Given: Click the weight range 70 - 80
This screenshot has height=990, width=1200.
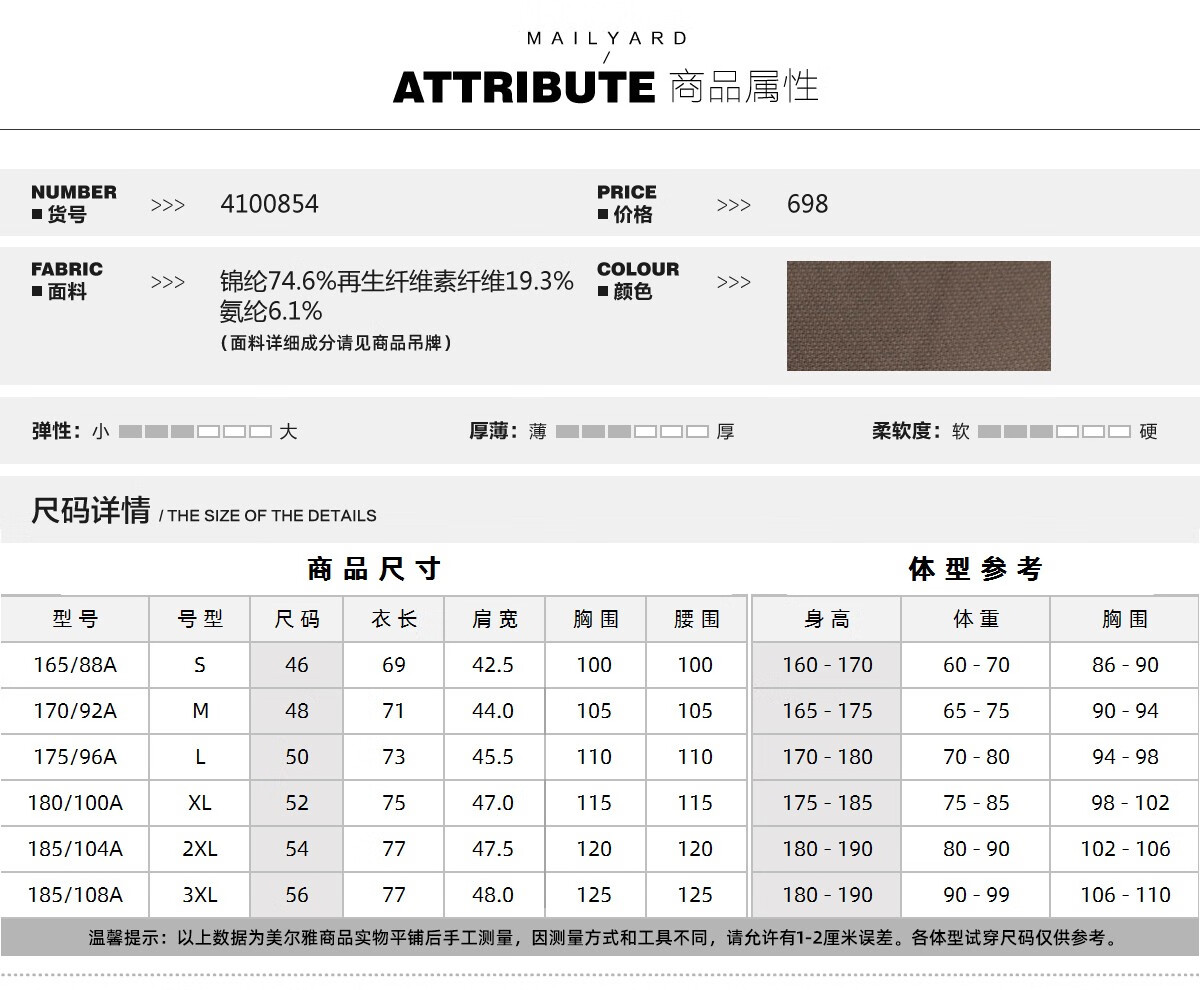Looking at the screenshot, I should 976,757.
